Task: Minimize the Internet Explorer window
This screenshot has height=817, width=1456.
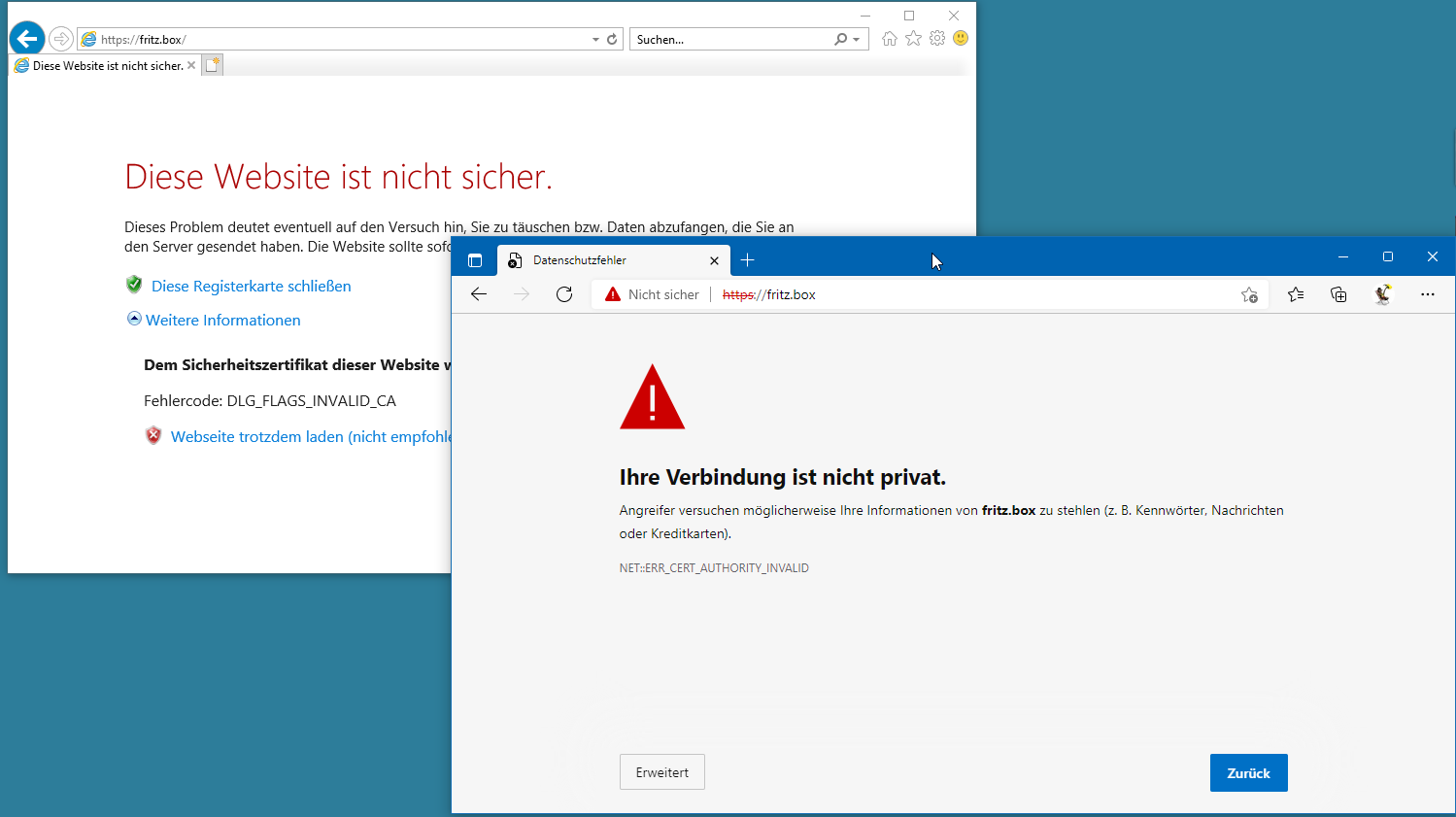Action: [864, 16]
